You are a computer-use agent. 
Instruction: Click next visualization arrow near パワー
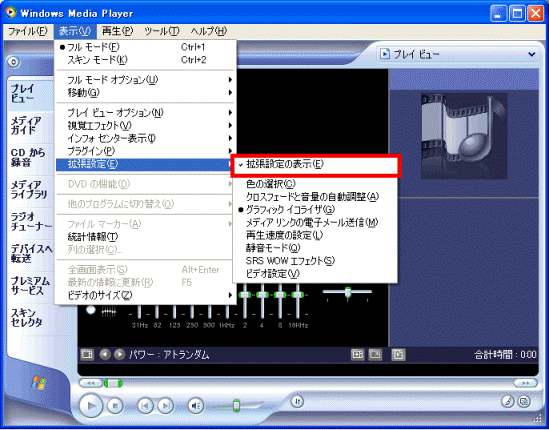(x=119, y=355)
